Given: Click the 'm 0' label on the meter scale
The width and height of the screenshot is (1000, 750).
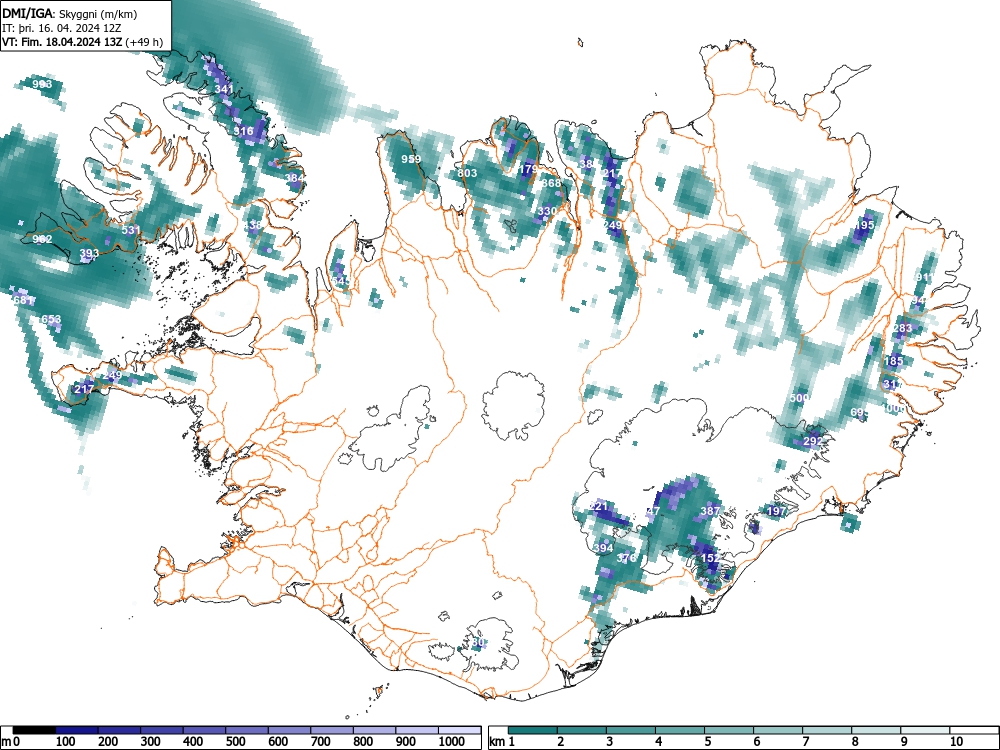Looking at the screenshot, I should click(11, 742).
